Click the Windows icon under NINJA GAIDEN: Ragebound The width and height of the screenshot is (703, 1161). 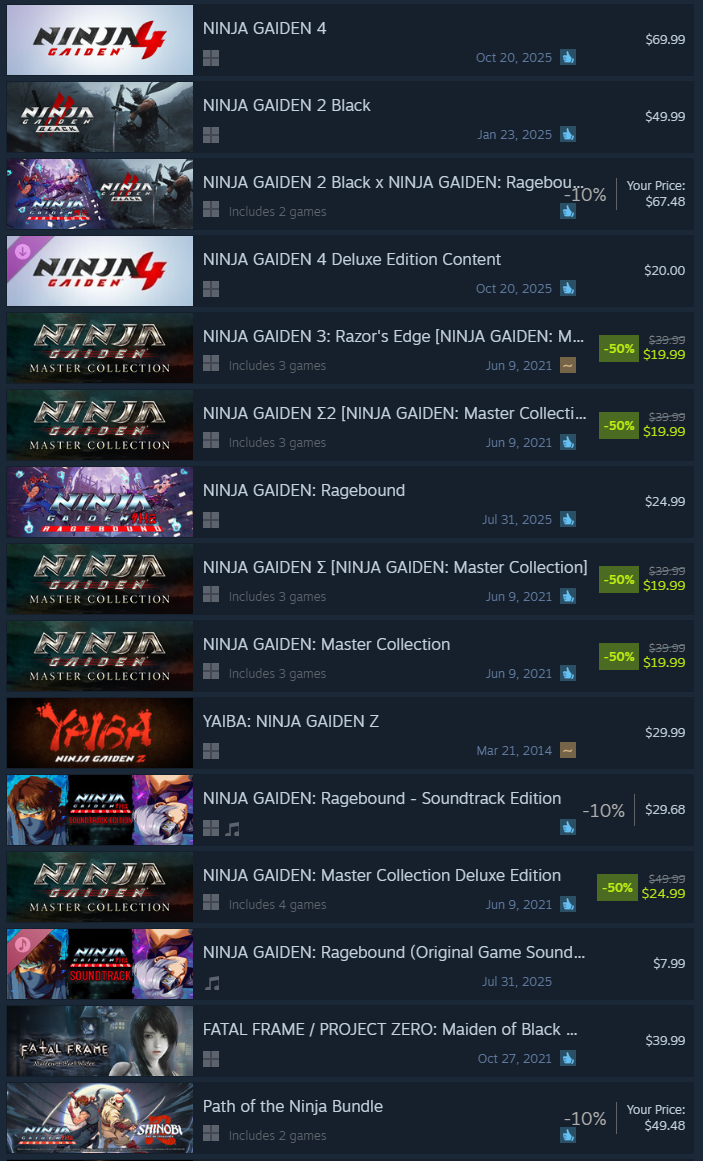(211, 520)
